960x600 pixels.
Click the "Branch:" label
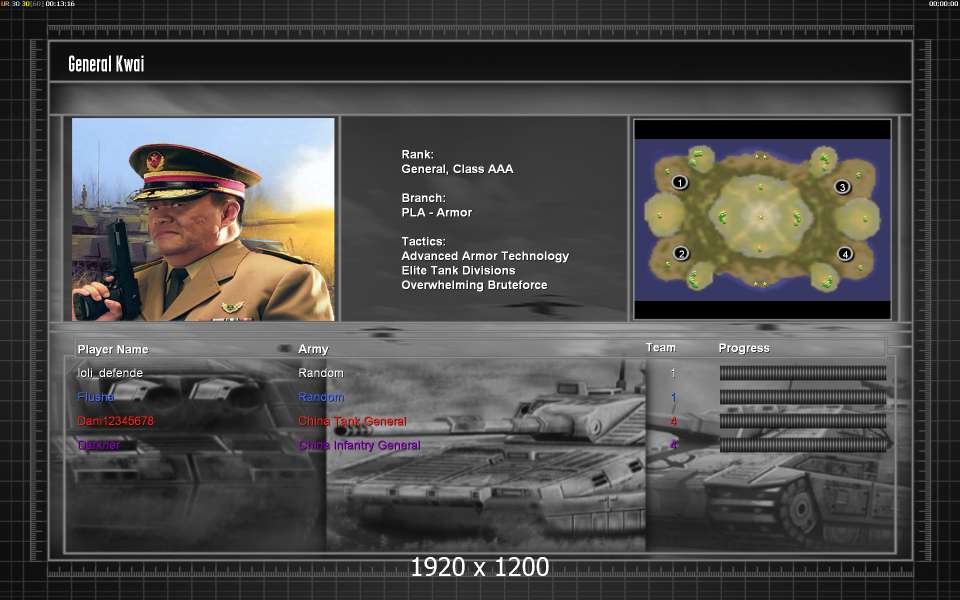(x=424, y=198)
